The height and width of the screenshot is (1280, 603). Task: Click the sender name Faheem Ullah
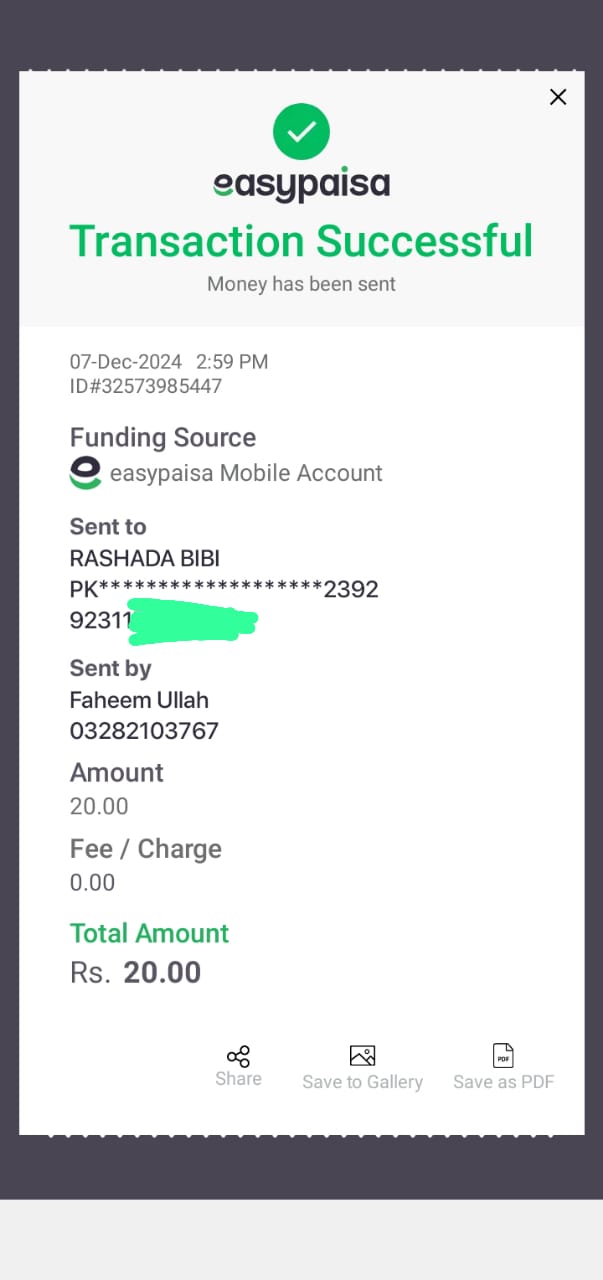coord(139,700)
